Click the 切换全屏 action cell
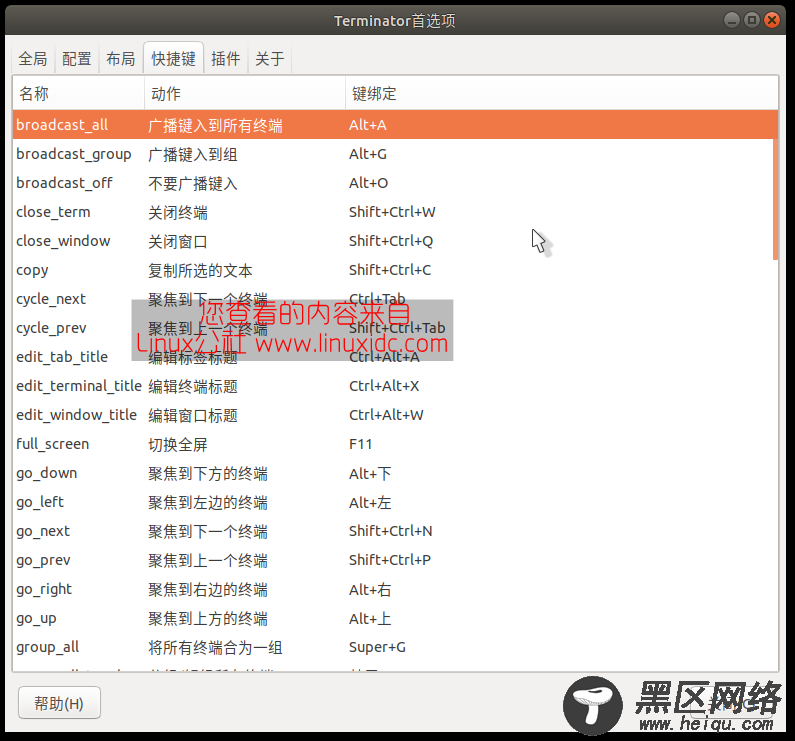This screenshot has height=741, width=795. pyautogui.click(x=177, y=444)
